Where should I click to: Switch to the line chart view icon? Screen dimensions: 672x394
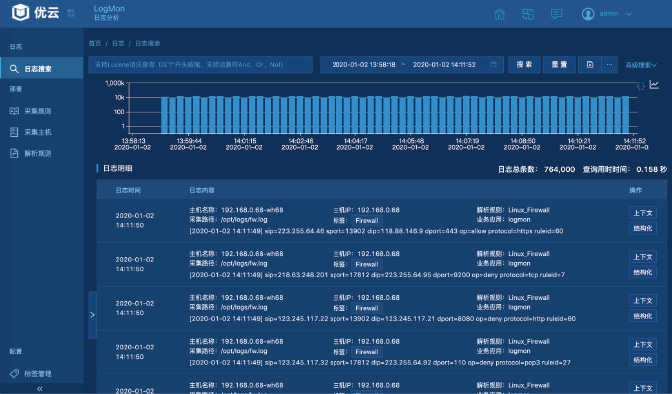point(654,84)
